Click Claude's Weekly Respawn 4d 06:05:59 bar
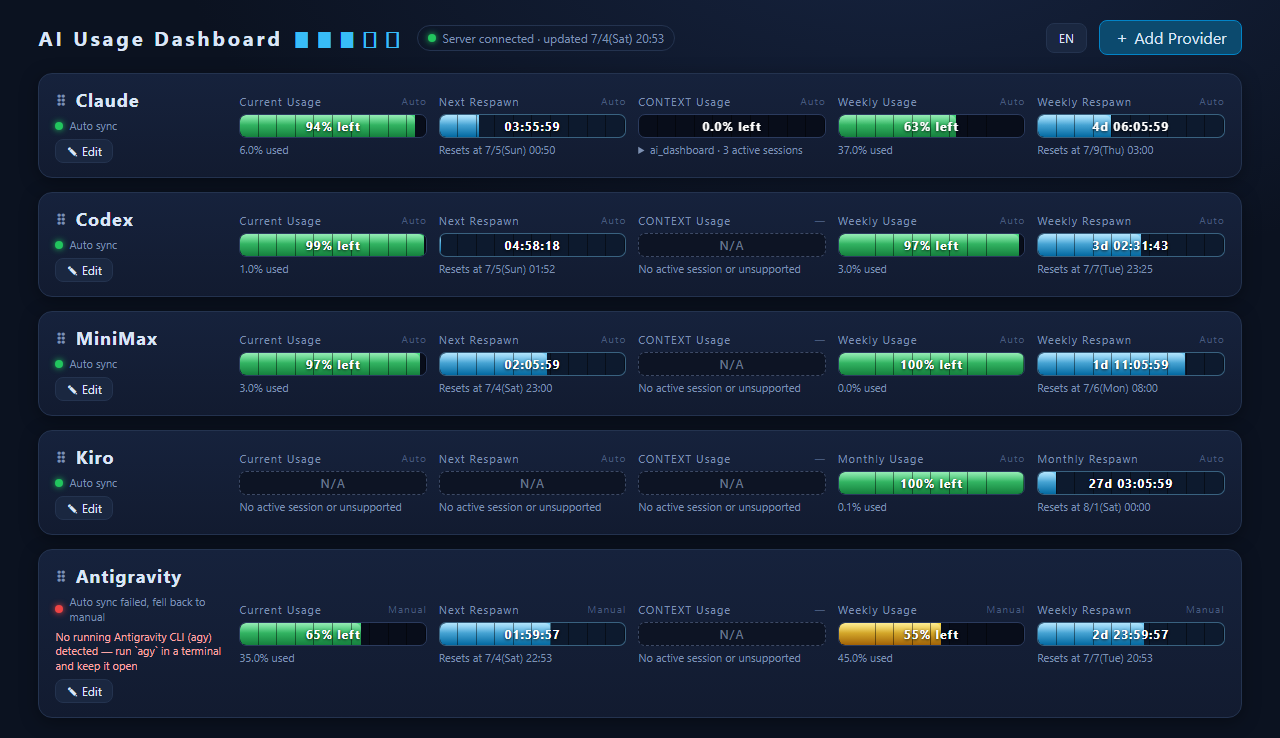The image size is (1280, 738). 1131,126
